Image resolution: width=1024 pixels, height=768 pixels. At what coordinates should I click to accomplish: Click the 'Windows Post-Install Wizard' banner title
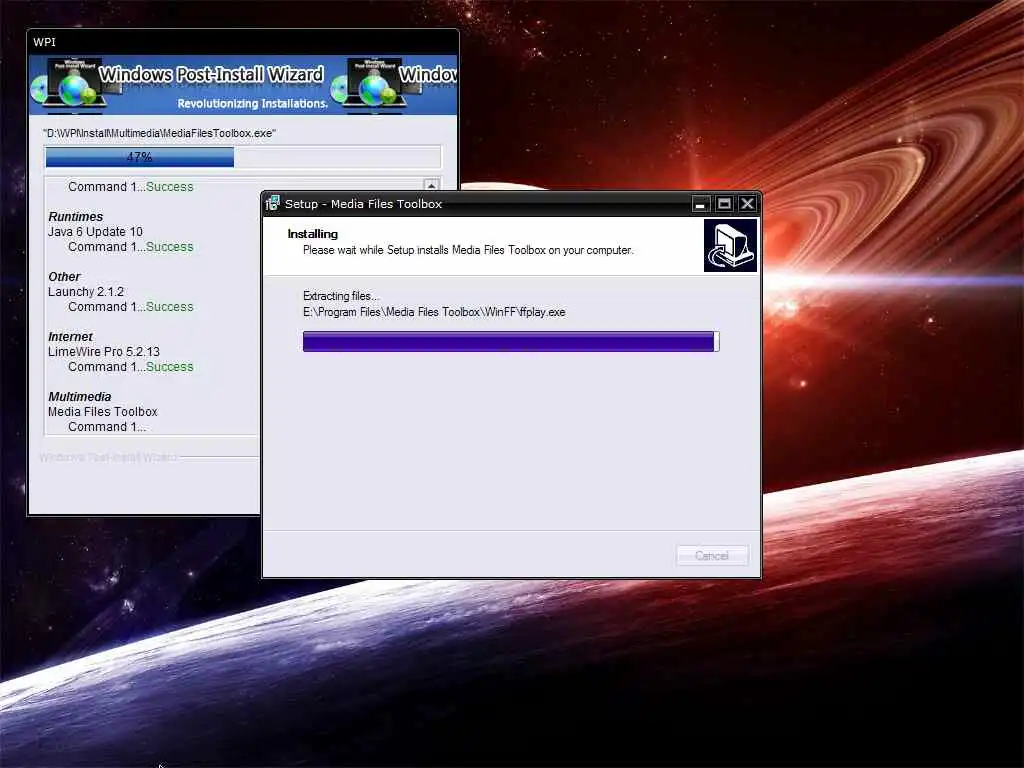(x=212, y=74)
